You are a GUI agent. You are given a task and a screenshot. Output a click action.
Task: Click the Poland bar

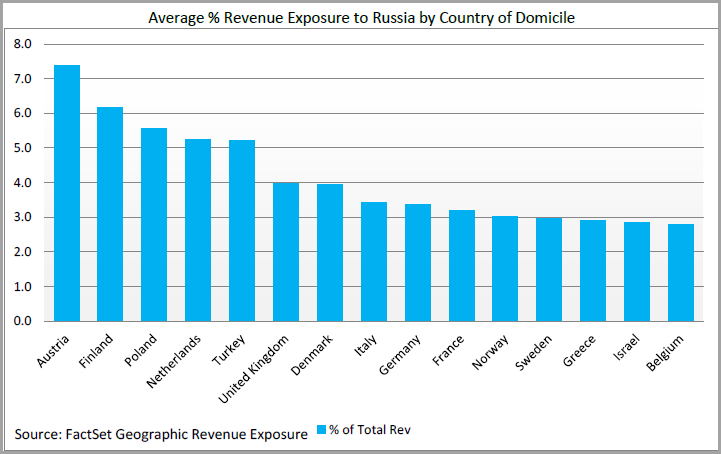154,224
